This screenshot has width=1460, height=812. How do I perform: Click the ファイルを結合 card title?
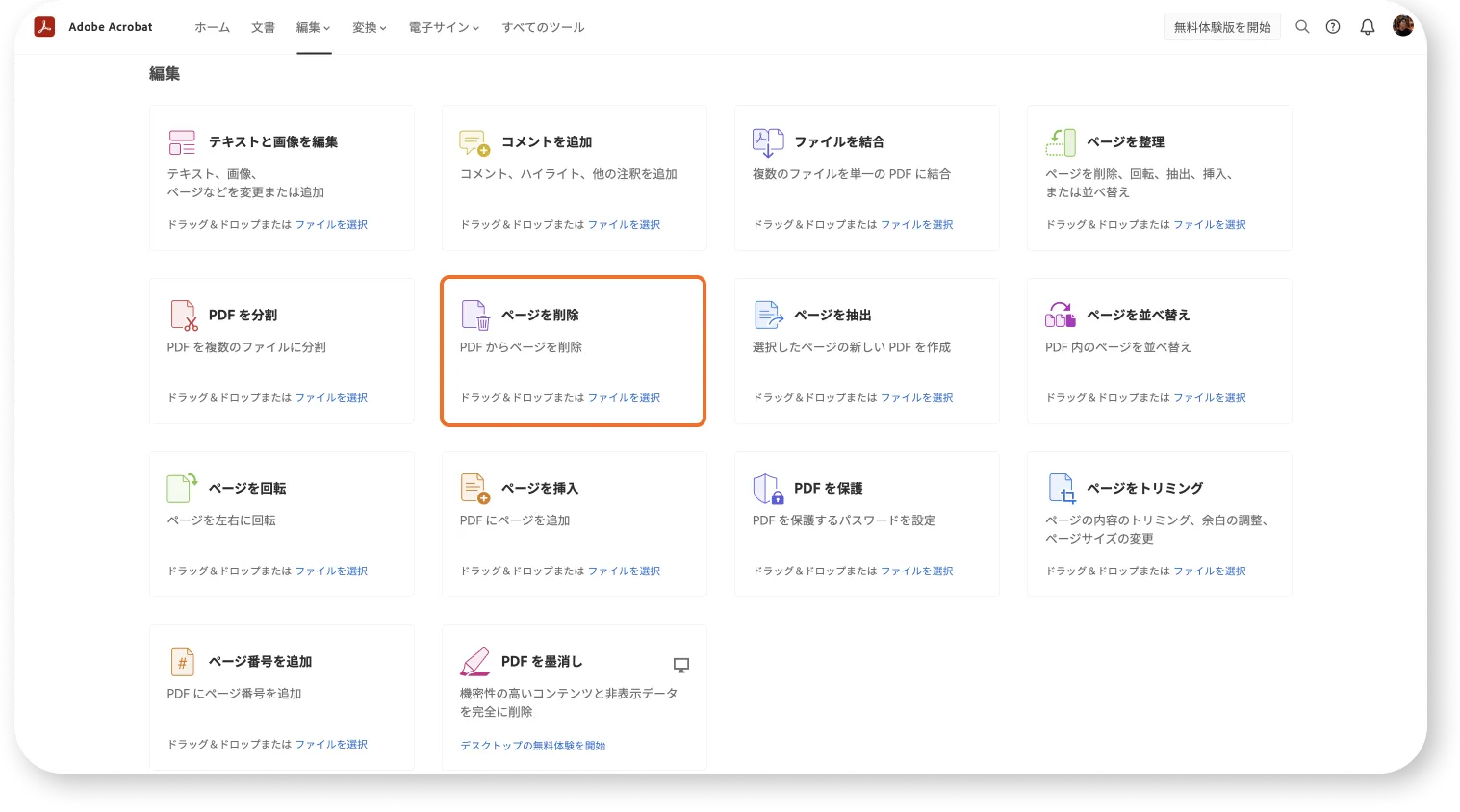click(839, 141)
